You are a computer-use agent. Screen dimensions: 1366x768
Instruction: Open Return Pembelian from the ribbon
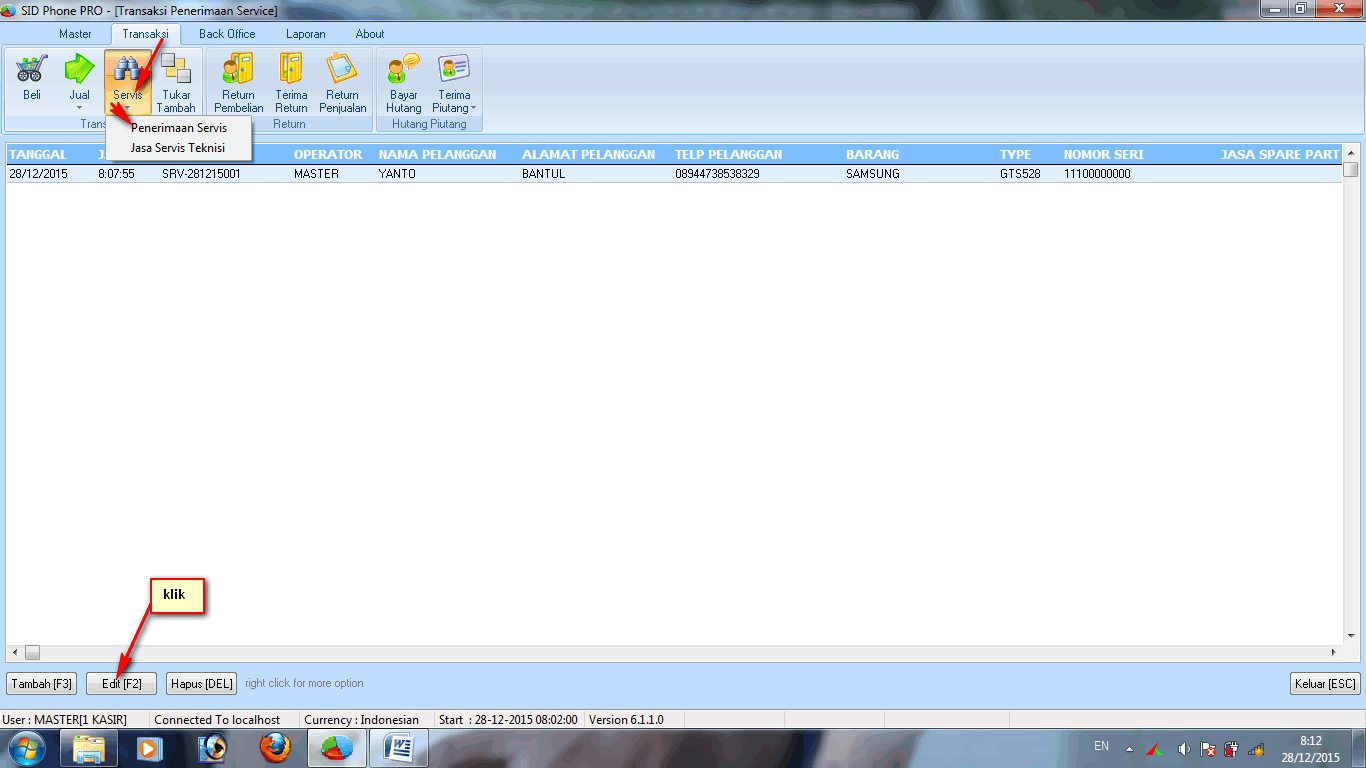tap(238, 72)
